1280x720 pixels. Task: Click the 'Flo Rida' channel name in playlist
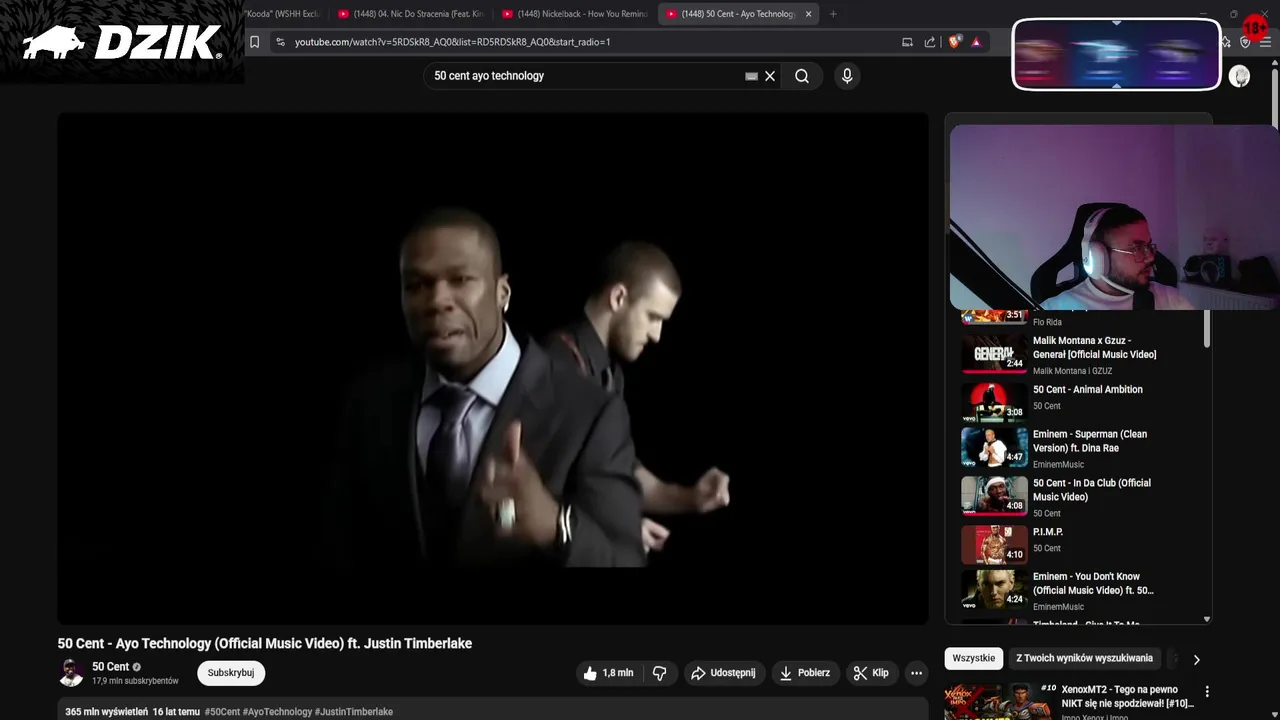tap(1047, 322)
